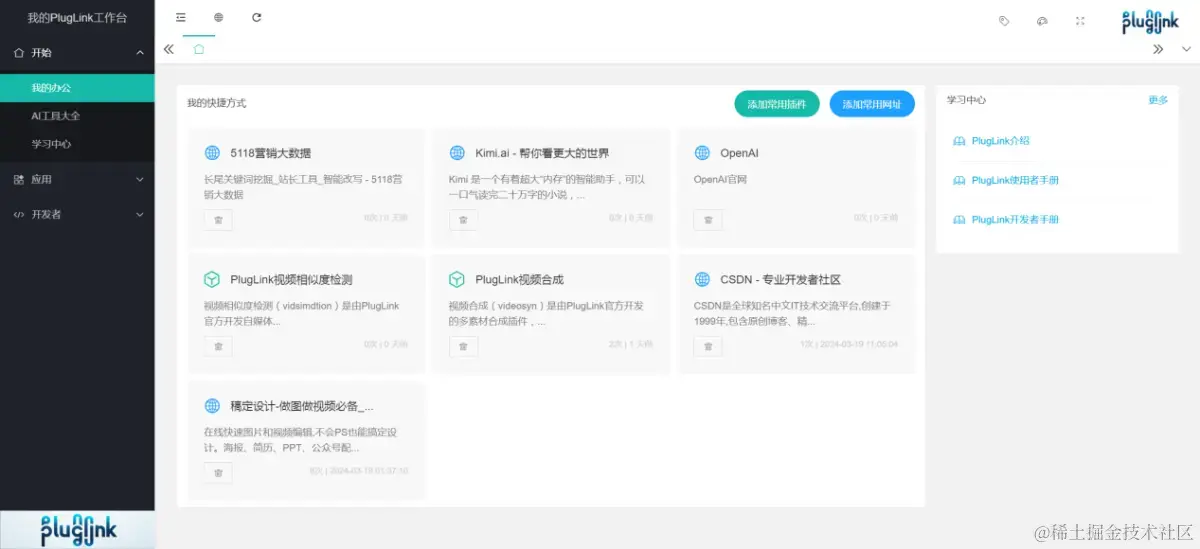The image size is (1200, 549).
Task: Open the PlugLink使用者手册 link
Action: (x=1015, y=180)
